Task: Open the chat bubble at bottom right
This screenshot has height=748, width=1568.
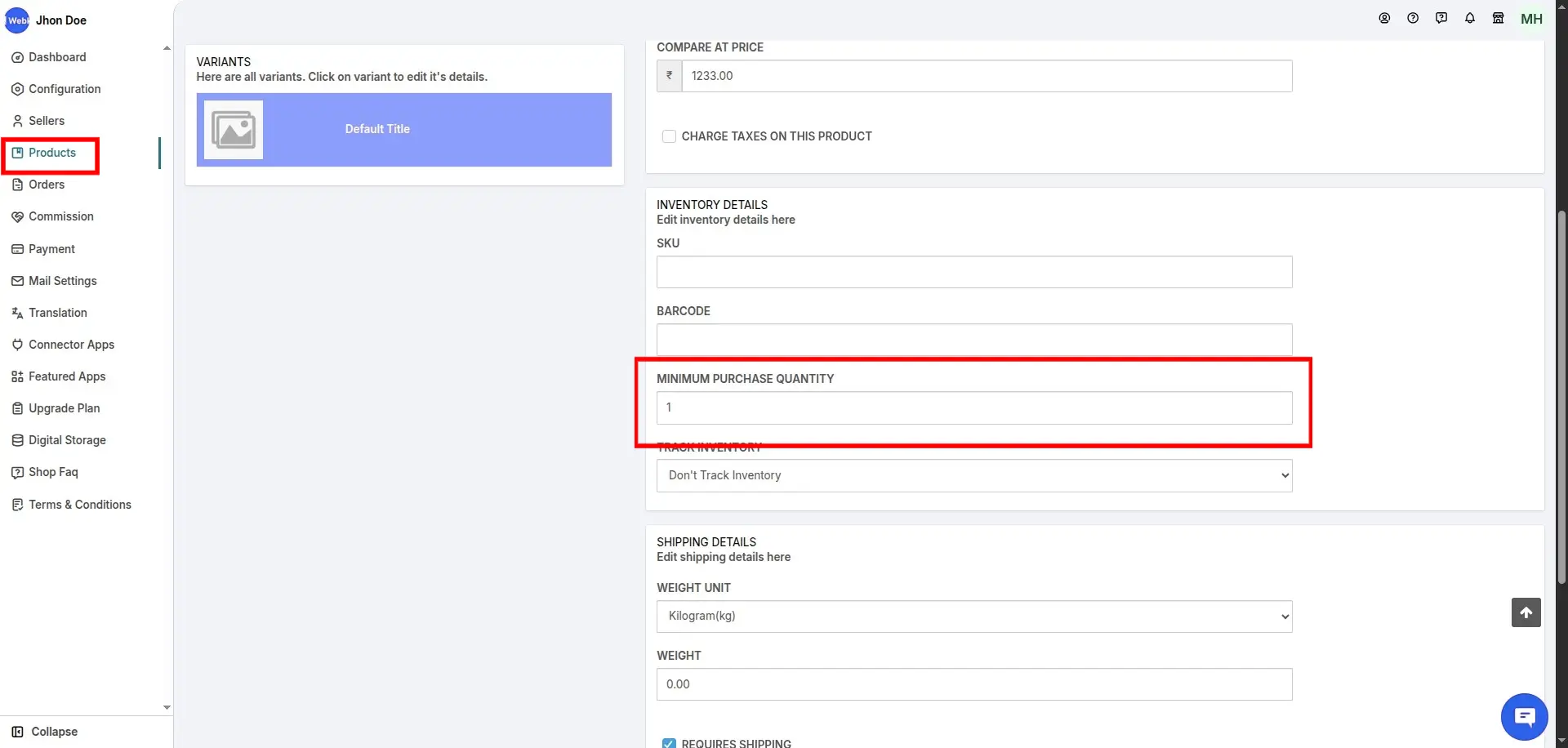Action: coord(1524,716)
